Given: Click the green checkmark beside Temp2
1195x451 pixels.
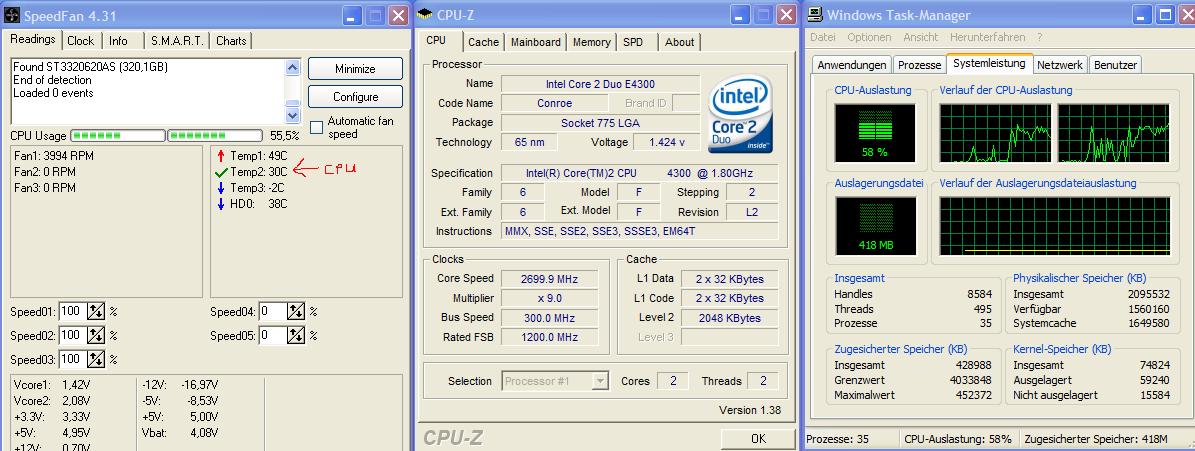Looking at the screenshot, I should click(x=221, y=172).
